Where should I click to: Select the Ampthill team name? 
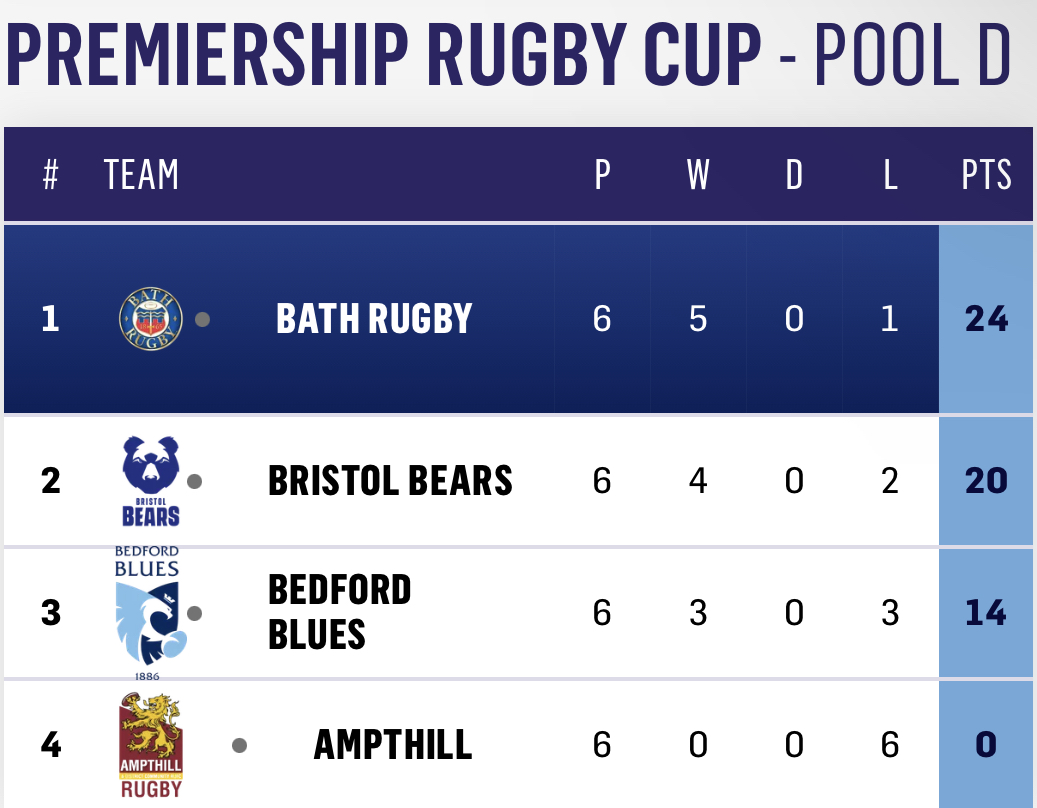tap(393, 745)
